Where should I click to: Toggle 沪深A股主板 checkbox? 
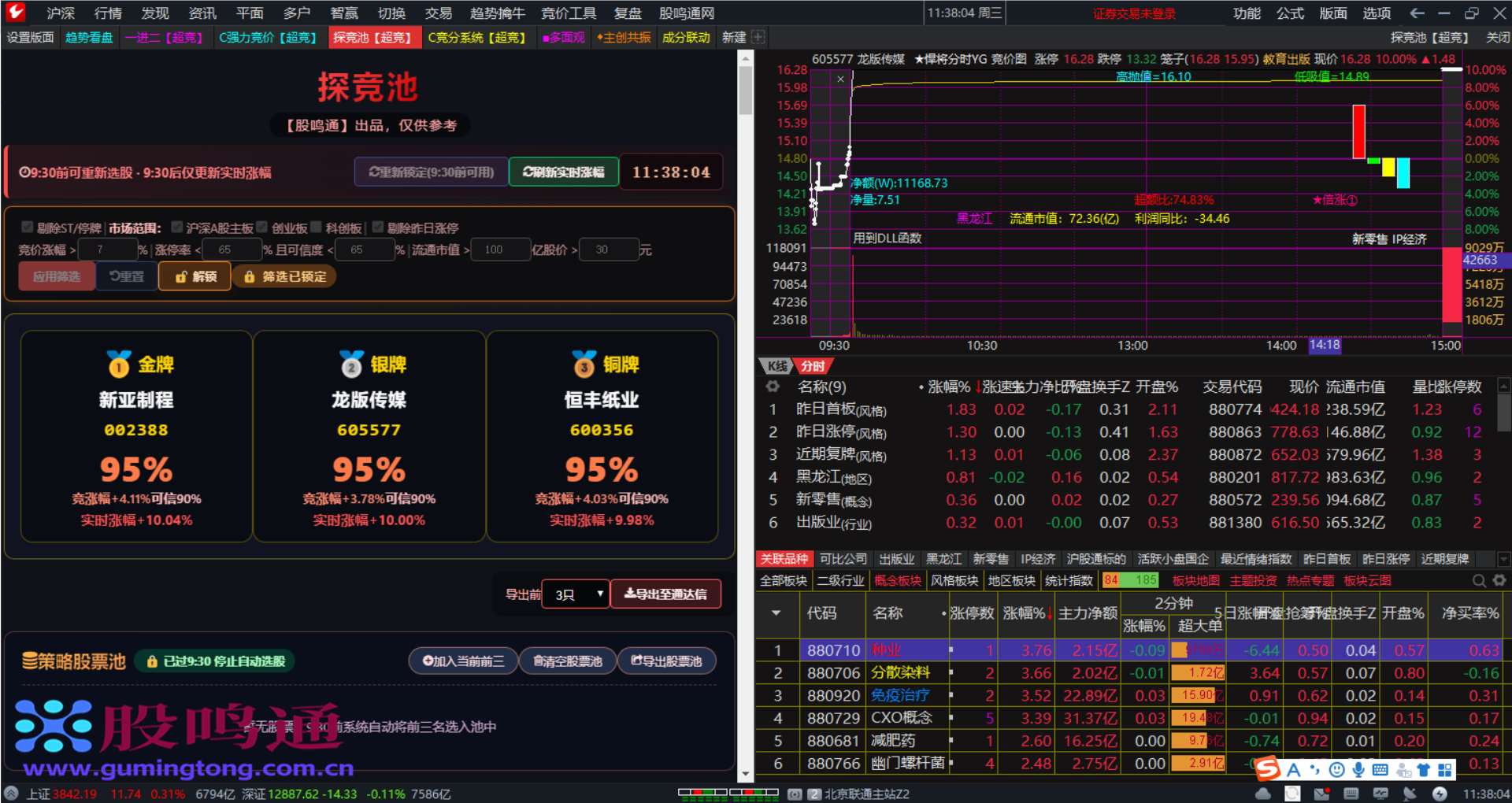click(177, 227)
